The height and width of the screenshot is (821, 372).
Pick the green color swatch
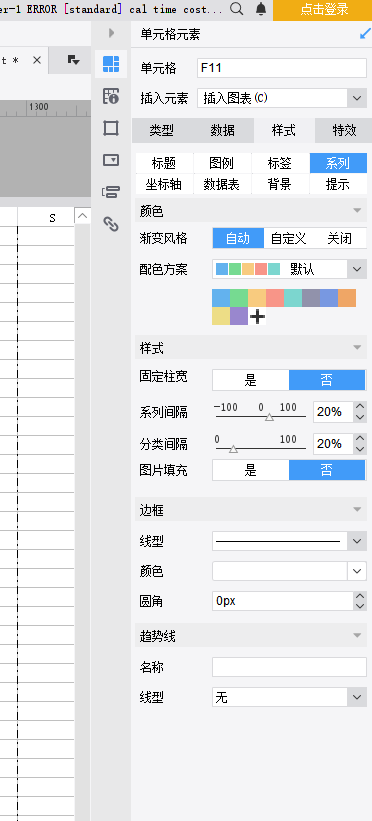(239, 298)
